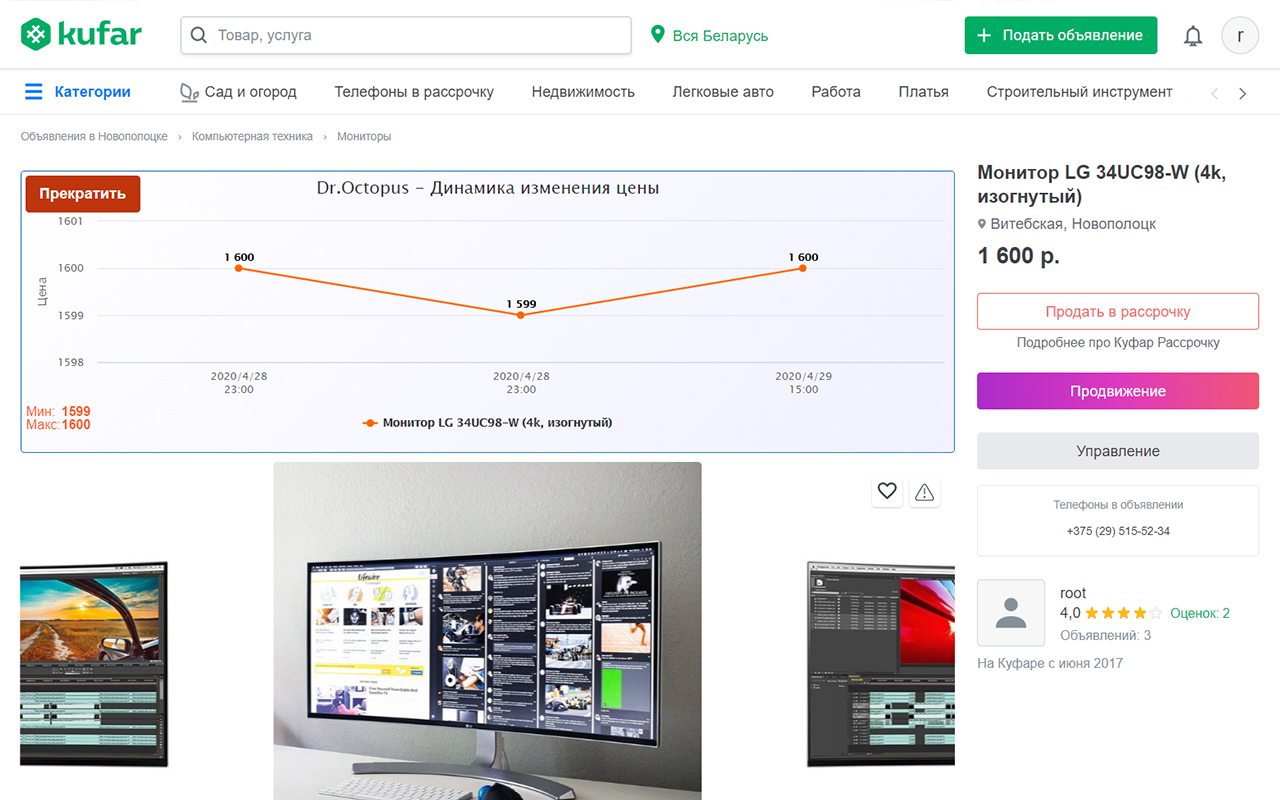Report the listing with warning icon
Viewport: 1280px width, 800px height.
pos(925,491)
